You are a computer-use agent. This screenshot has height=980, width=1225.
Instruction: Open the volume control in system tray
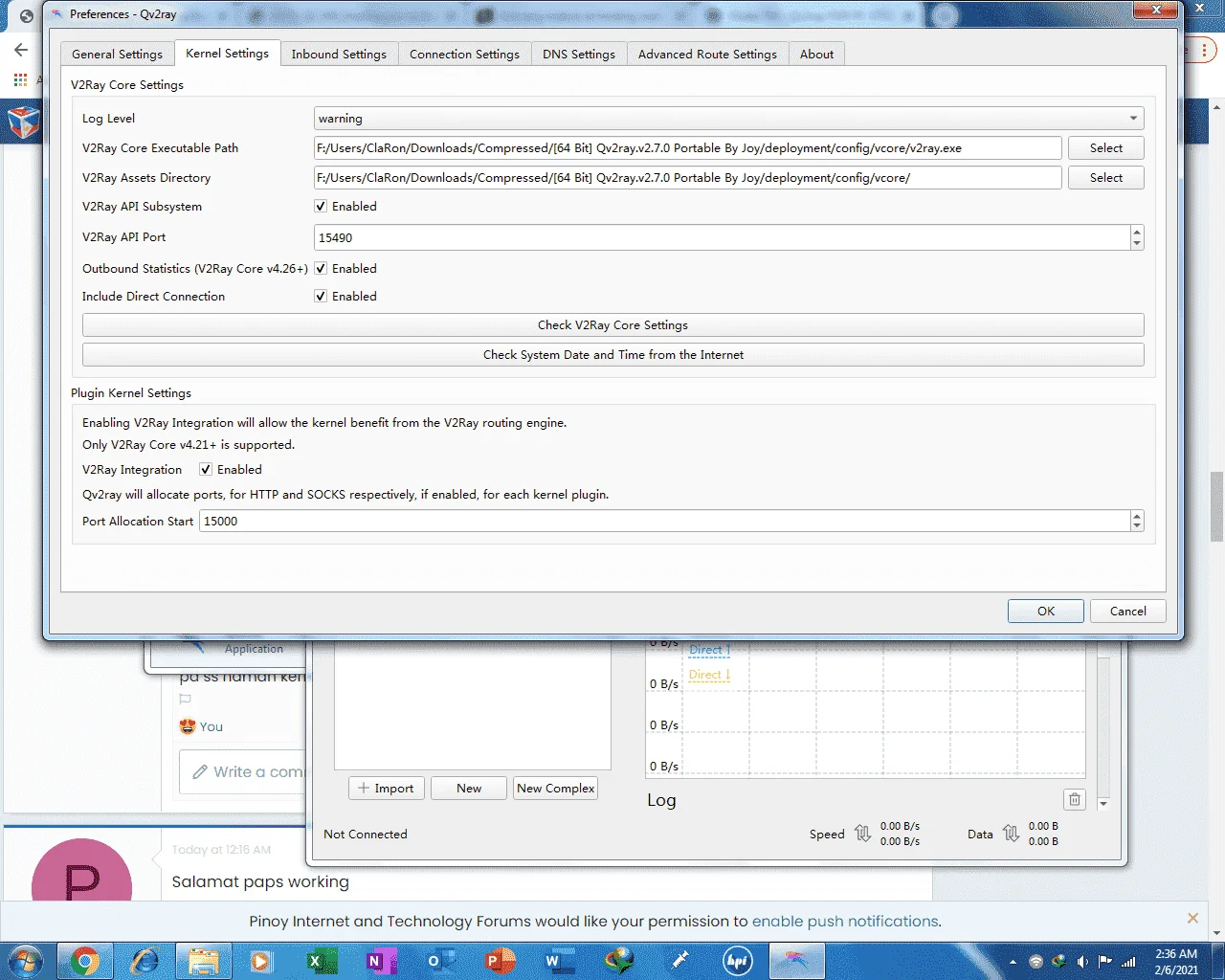coord(1082,962)
